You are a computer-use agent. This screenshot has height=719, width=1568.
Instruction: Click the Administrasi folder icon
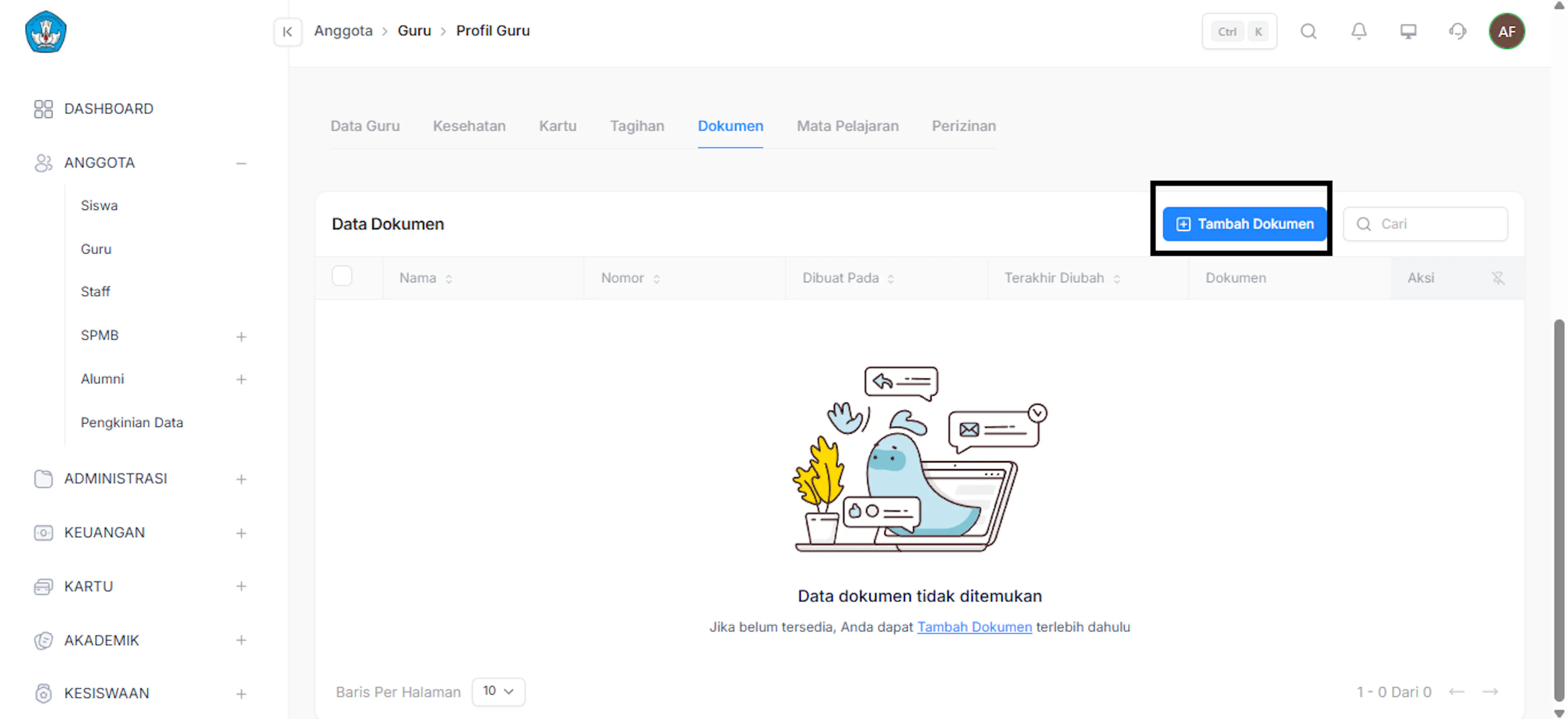[x=43, y=478]
